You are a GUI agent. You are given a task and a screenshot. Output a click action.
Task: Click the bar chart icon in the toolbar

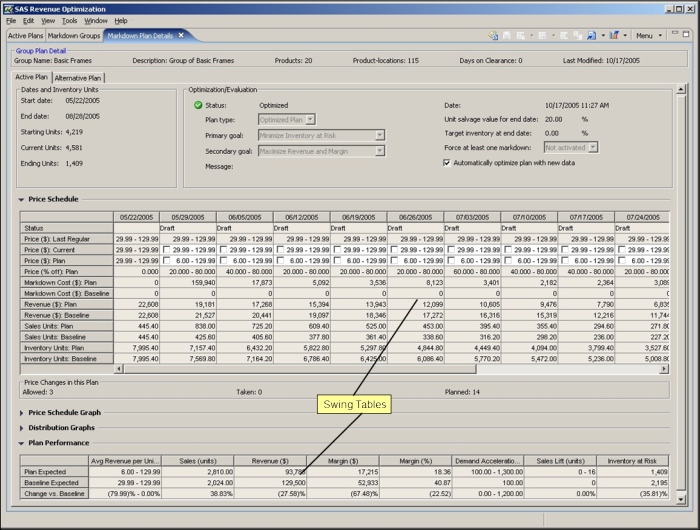point(614,35)
